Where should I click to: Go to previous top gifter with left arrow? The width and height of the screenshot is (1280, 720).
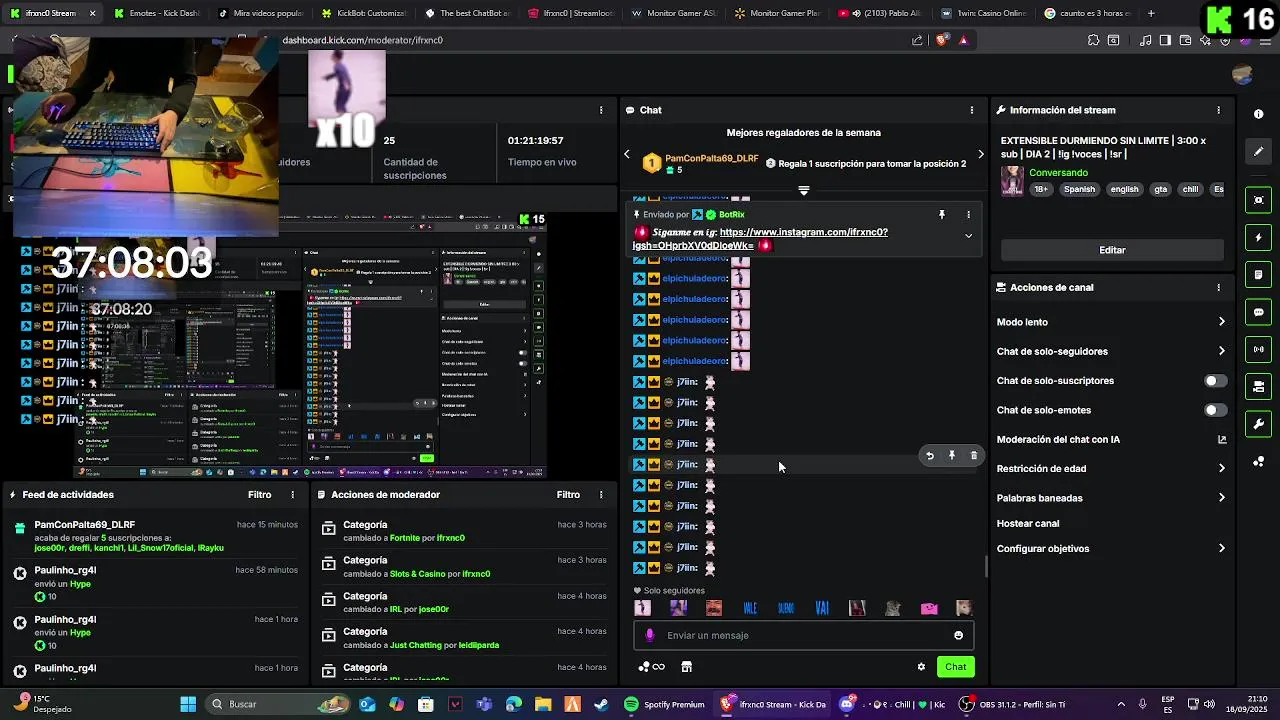point(627,154)
